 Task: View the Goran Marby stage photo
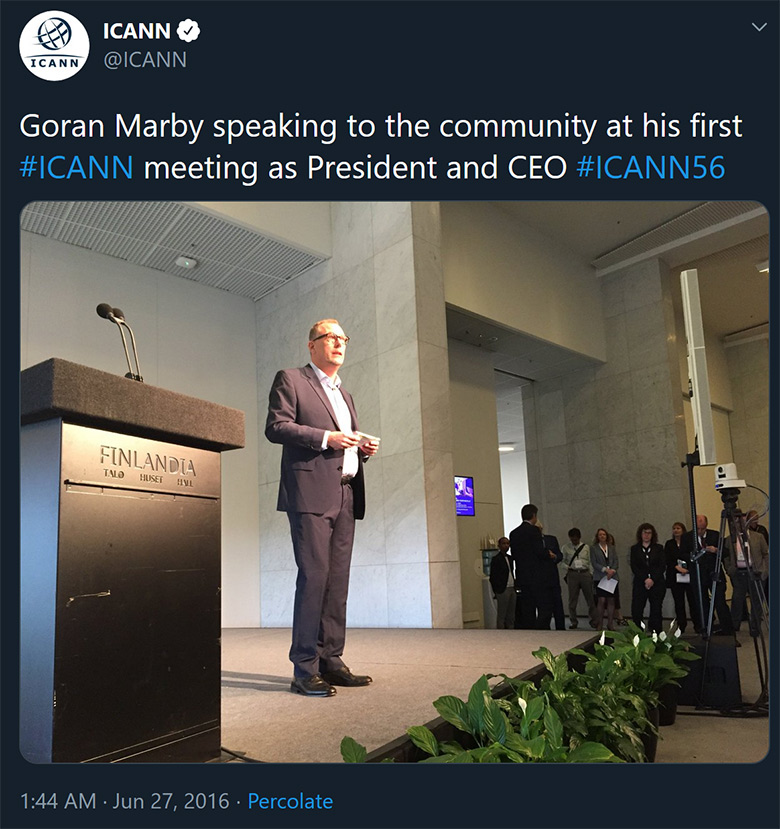(394, 482)
